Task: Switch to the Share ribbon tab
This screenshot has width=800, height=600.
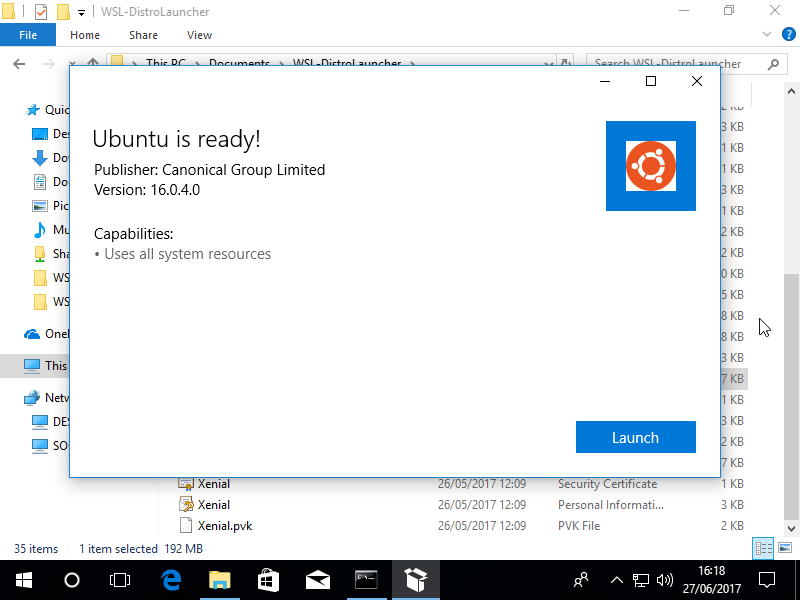Action: (x=143, y=35)
